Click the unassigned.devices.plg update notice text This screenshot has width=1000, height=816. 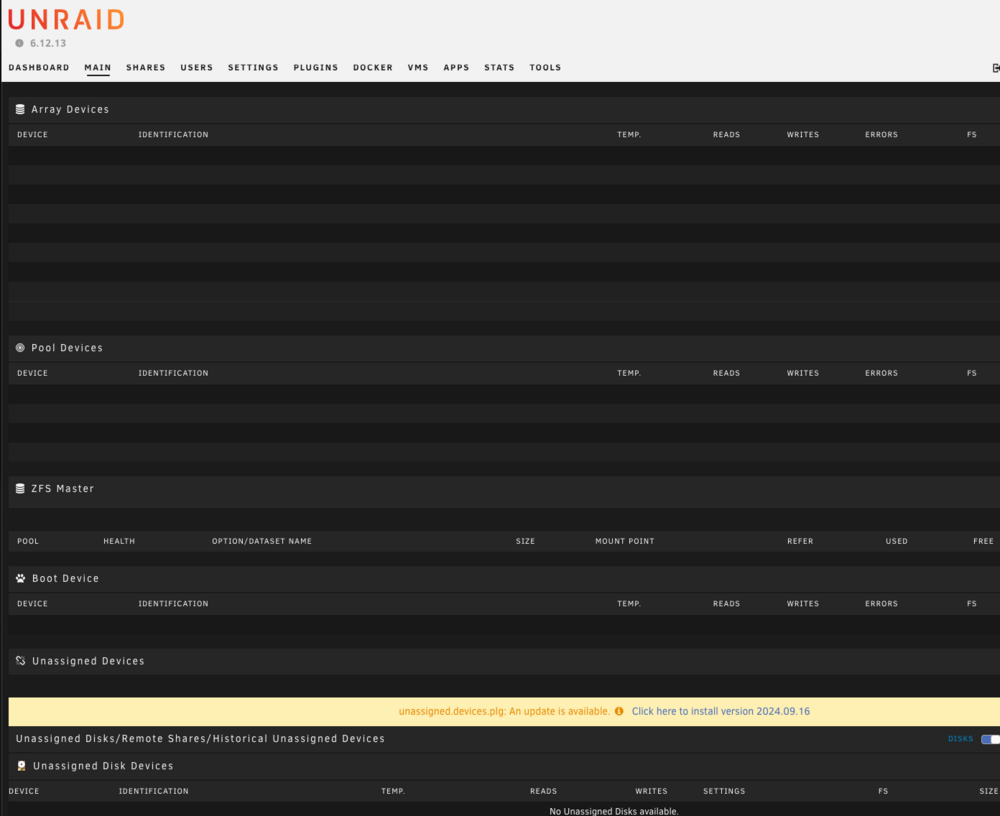tap(504, 711)
